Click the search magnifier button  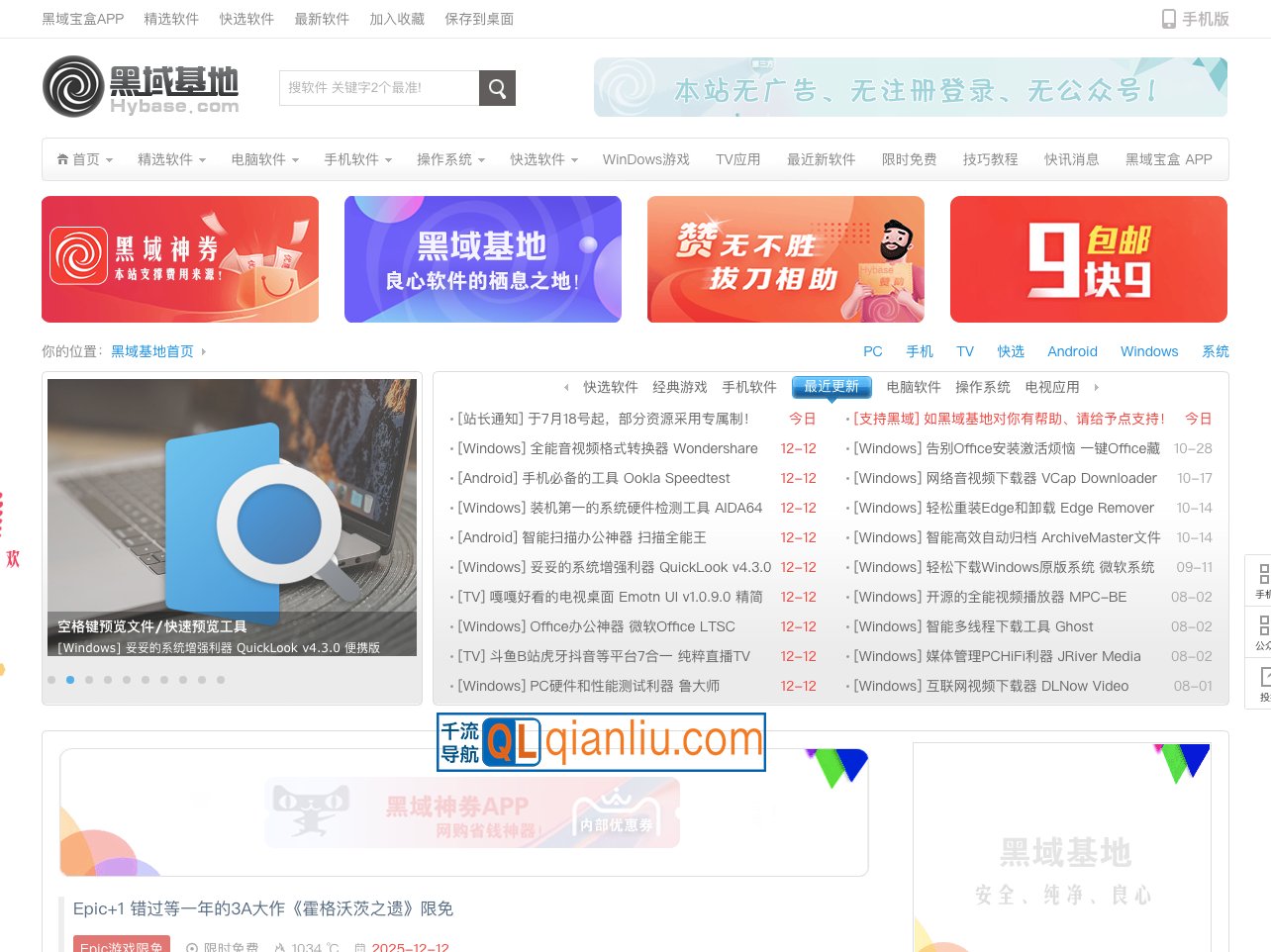[x=497, y=88]
